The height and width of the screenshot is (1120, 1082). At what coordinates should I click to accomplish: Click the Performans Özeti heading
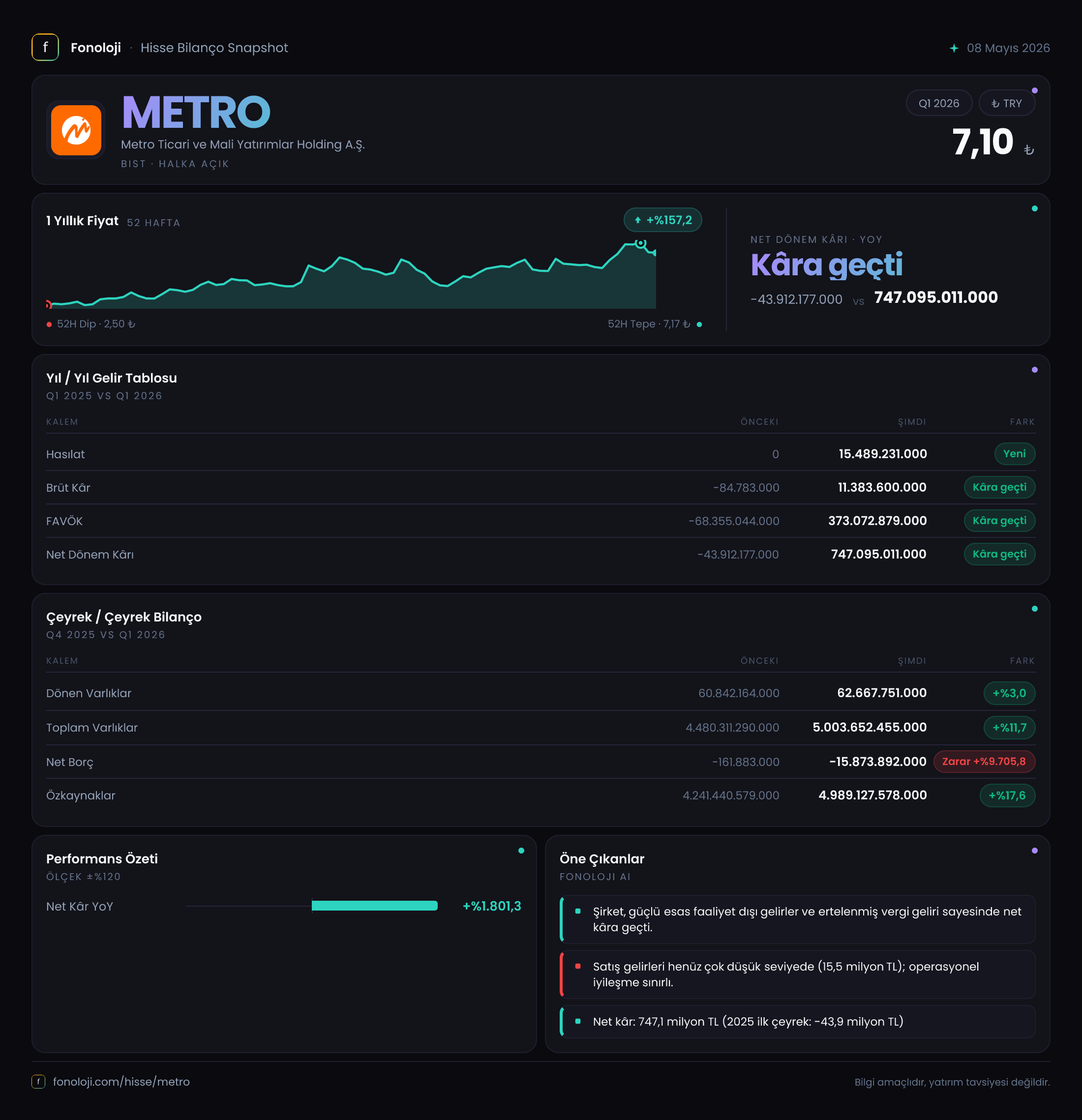102,859
